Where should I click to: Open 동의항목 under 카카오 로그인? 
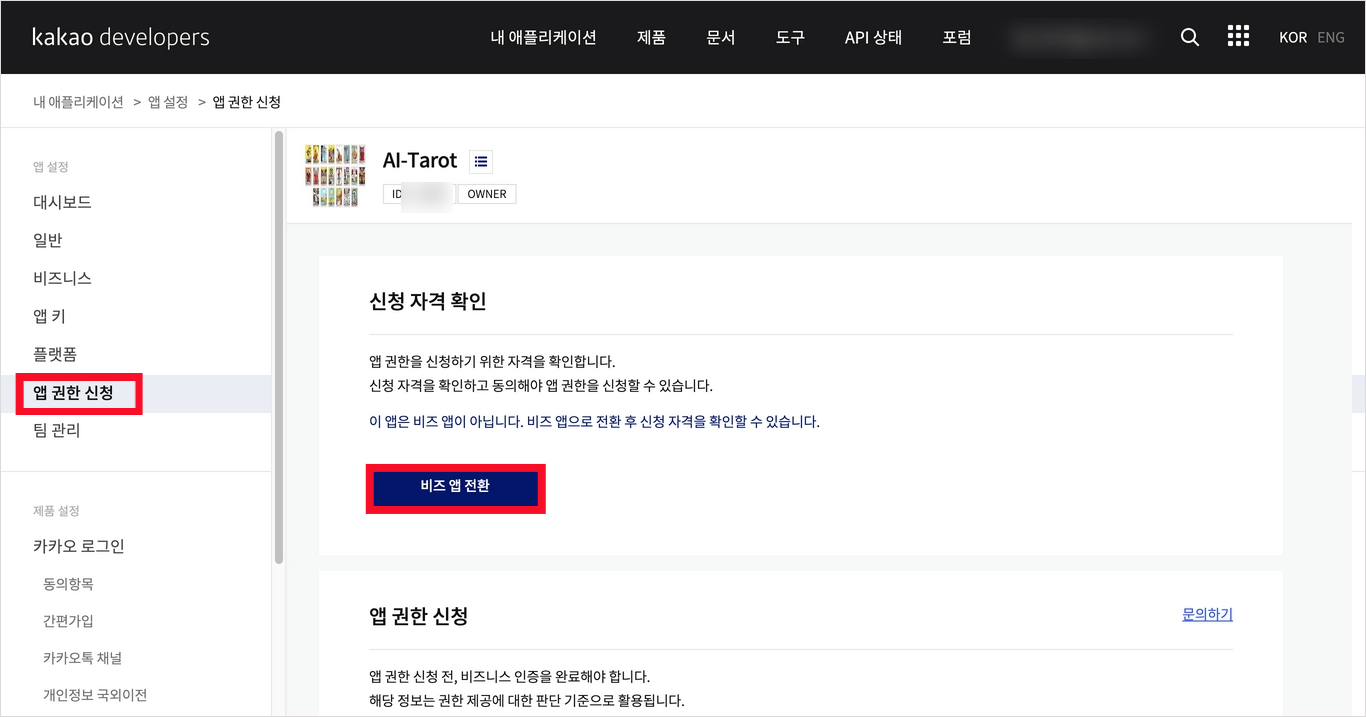(68, 584)
